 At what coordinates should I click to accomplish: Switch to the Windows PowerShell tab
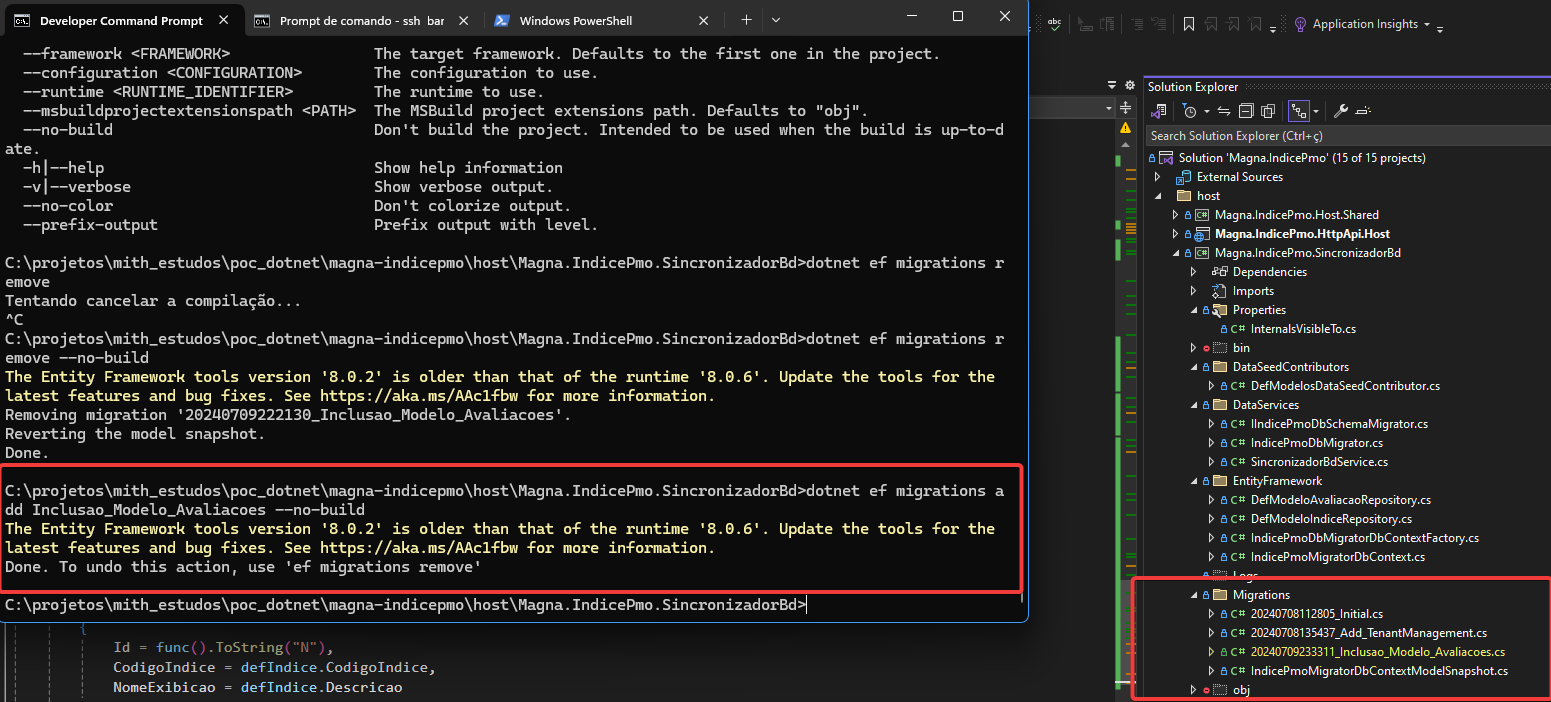coord(575,20)
